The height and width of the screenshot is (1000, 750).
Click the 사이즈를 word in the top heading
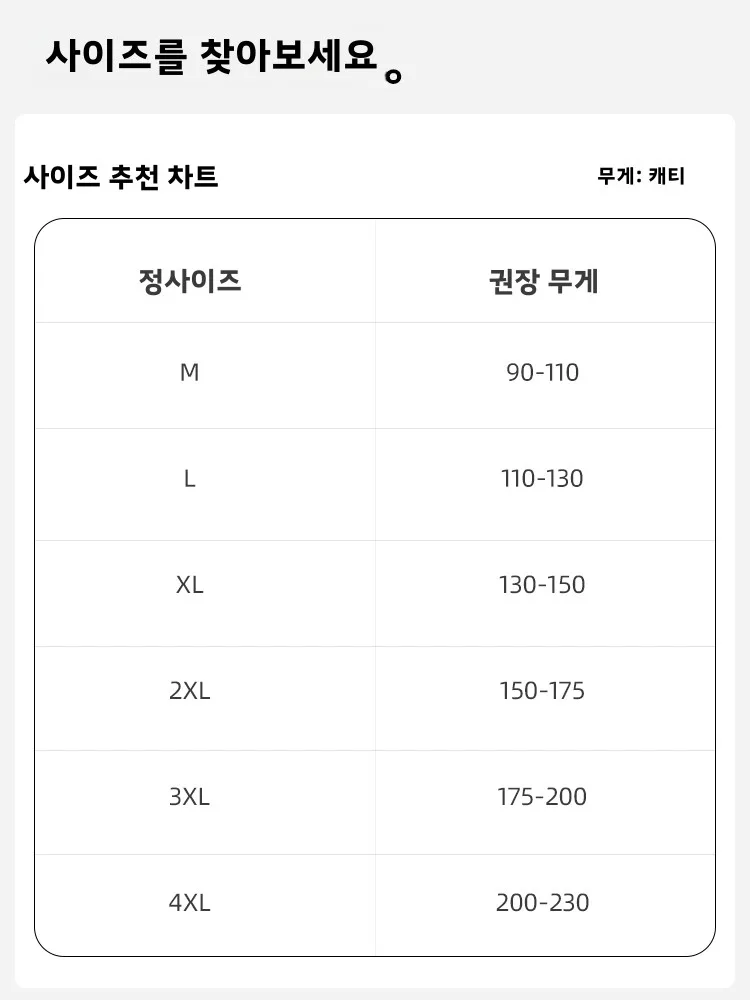(x=116, y=55)
